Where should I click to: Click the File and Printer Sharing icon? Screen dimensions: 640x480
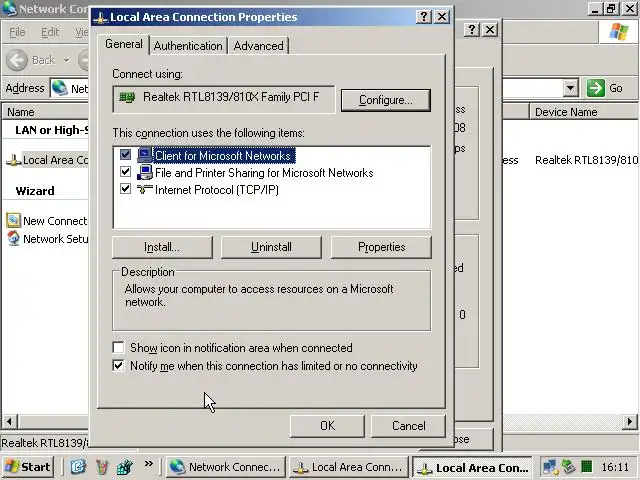[x=144, y=173]
